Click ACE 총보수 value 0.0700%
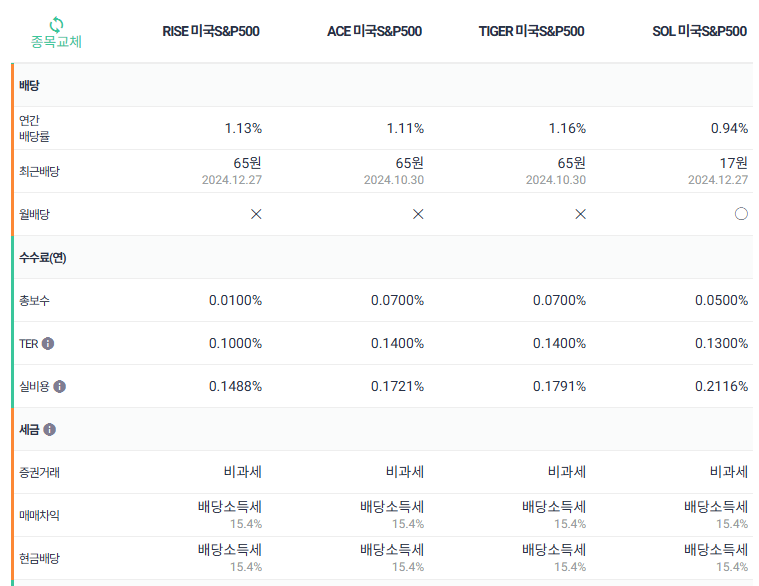The image size is (759, 586). [x=397, y=301]
